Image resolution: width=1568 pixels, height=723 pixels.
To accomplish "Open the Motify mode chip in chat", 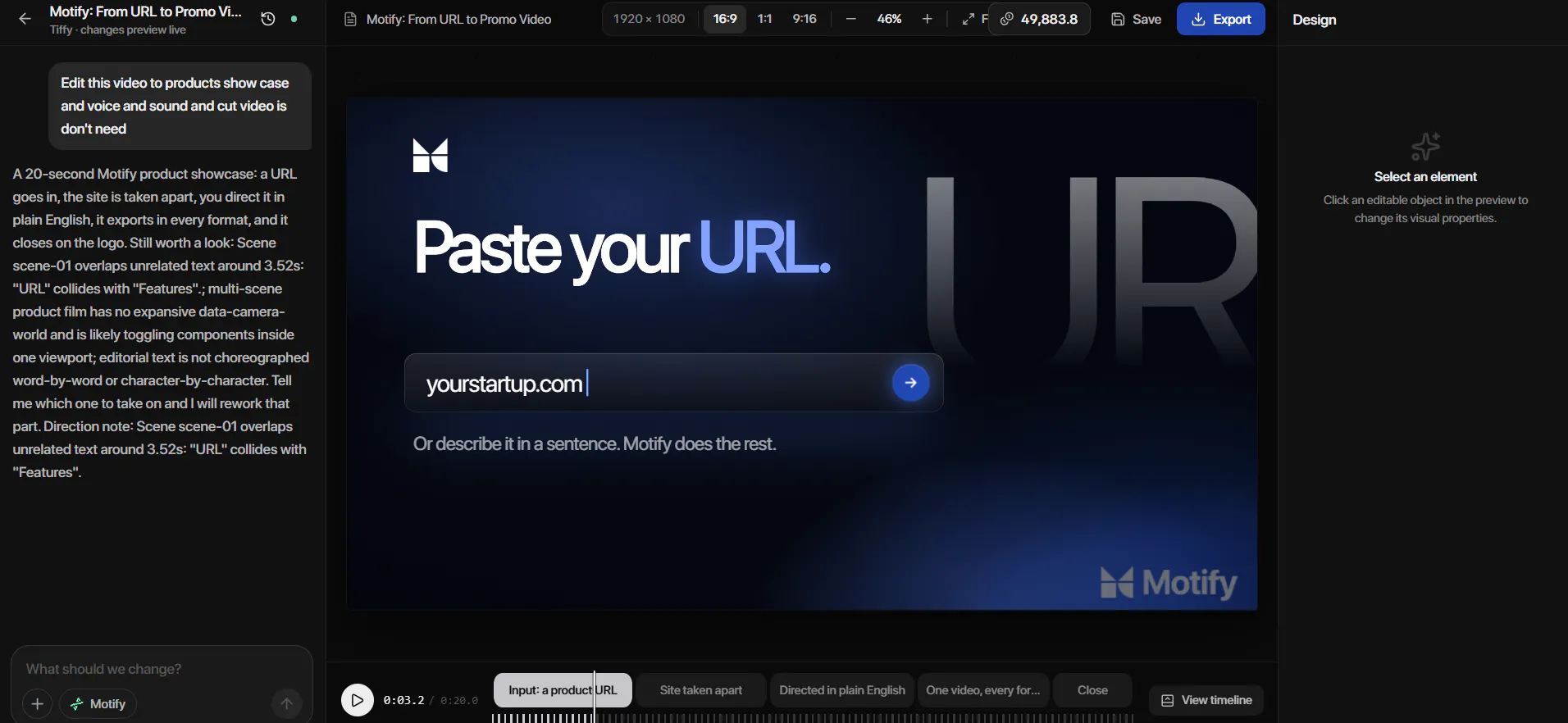I will tap(98, 703).
